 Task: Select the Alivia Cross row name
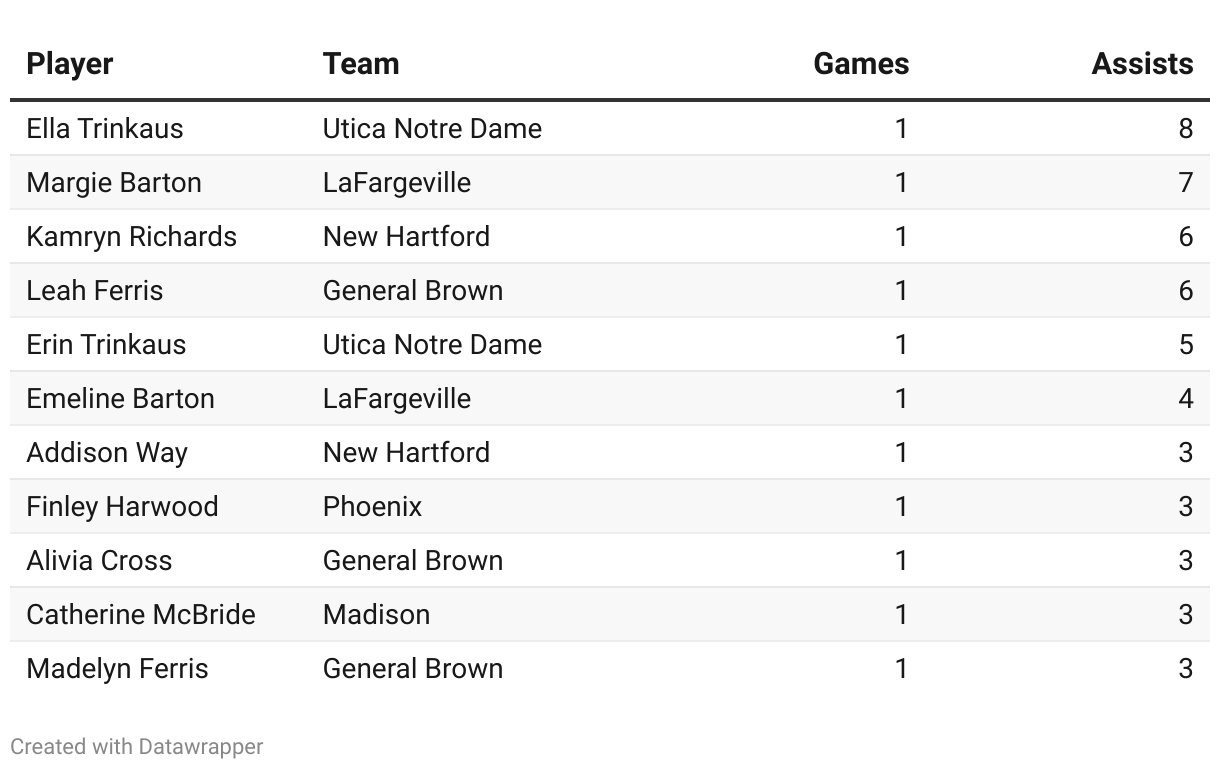(99, 561)
